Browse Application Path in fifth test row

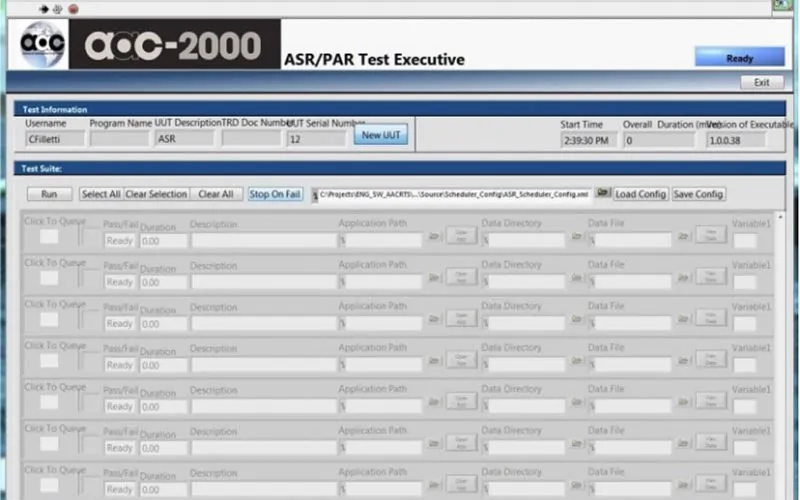[x=434, y=402]
